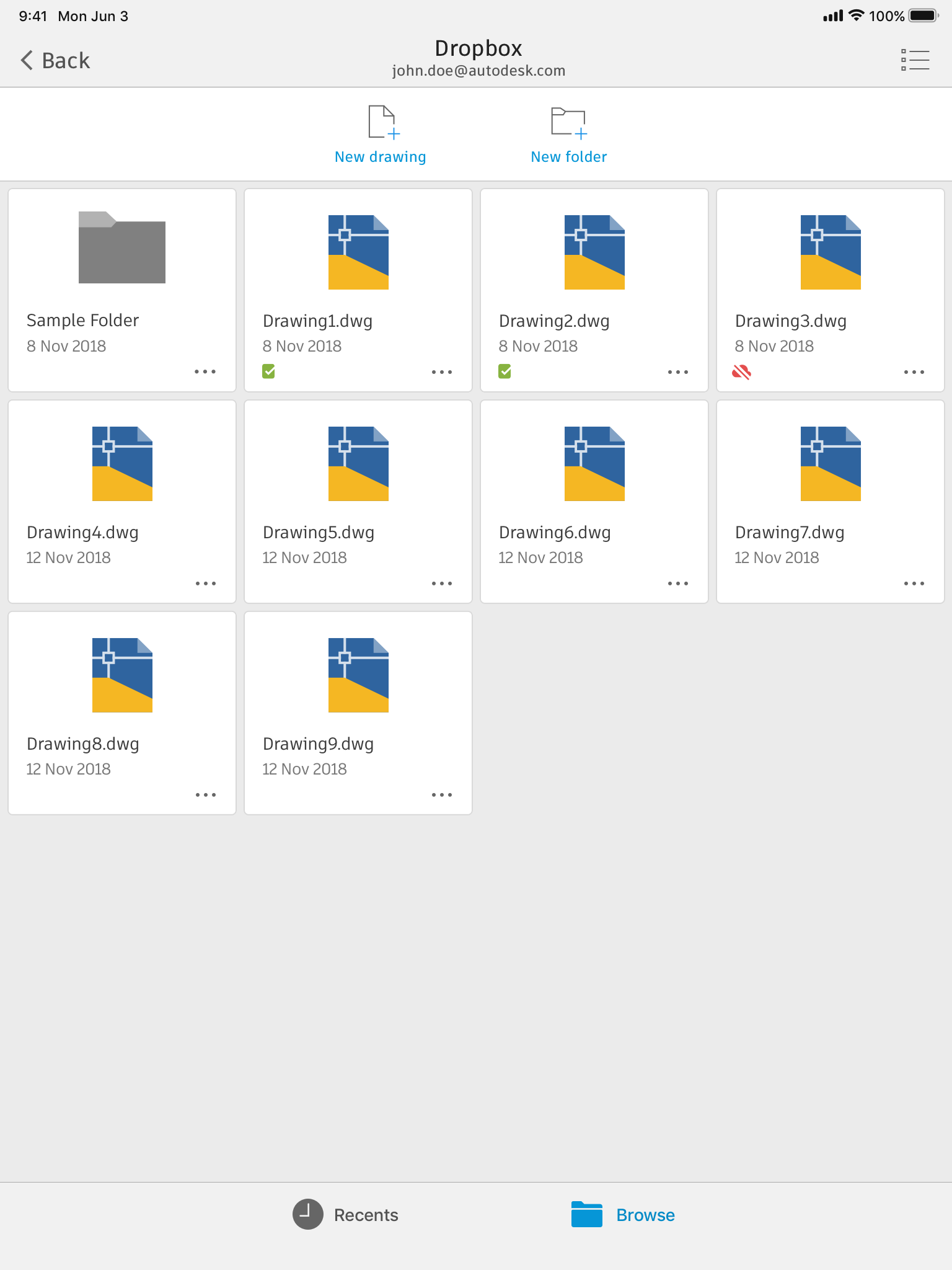Open more options for Drawing3.dwg
This screenshot has height=1270, width=952.
point(914,372)
